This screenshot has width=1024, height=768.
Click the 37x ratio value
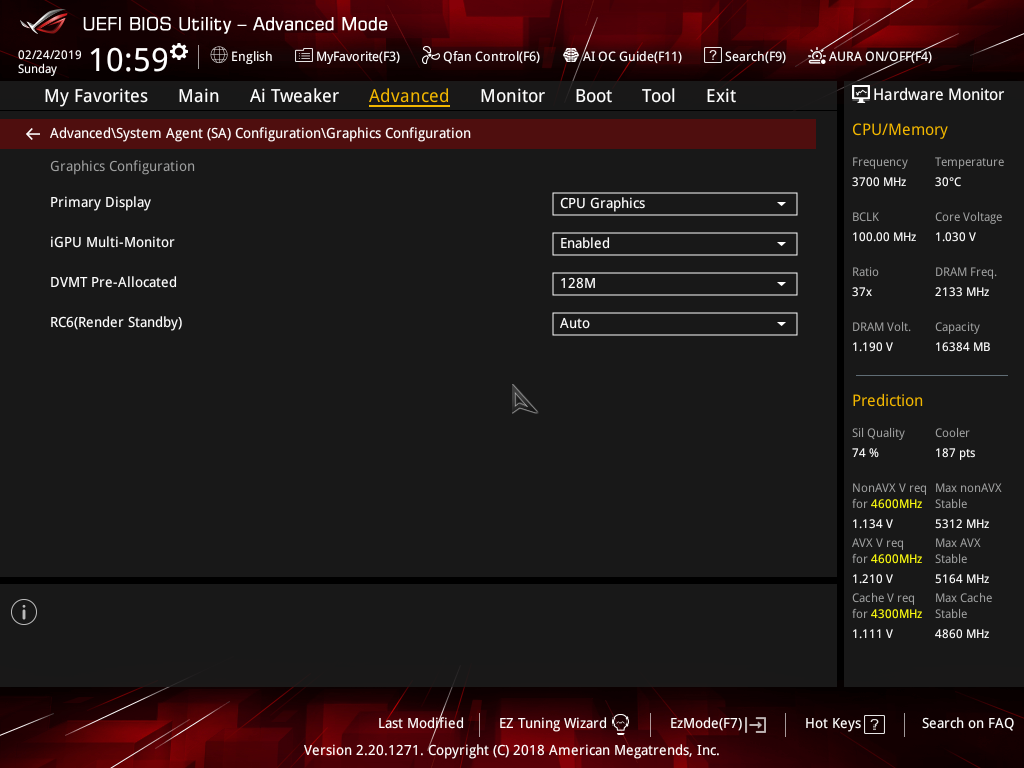(861, 292)
